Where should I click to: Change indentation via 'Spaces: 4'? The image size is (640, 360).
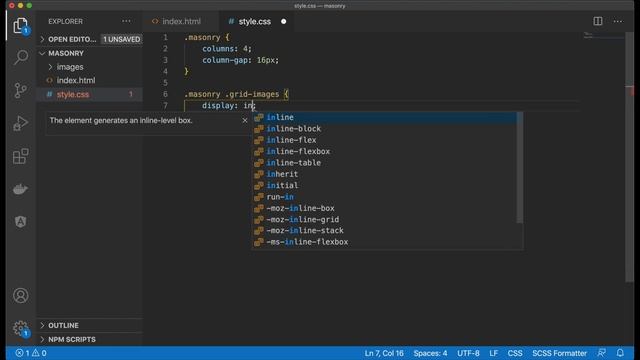(430, 353)
